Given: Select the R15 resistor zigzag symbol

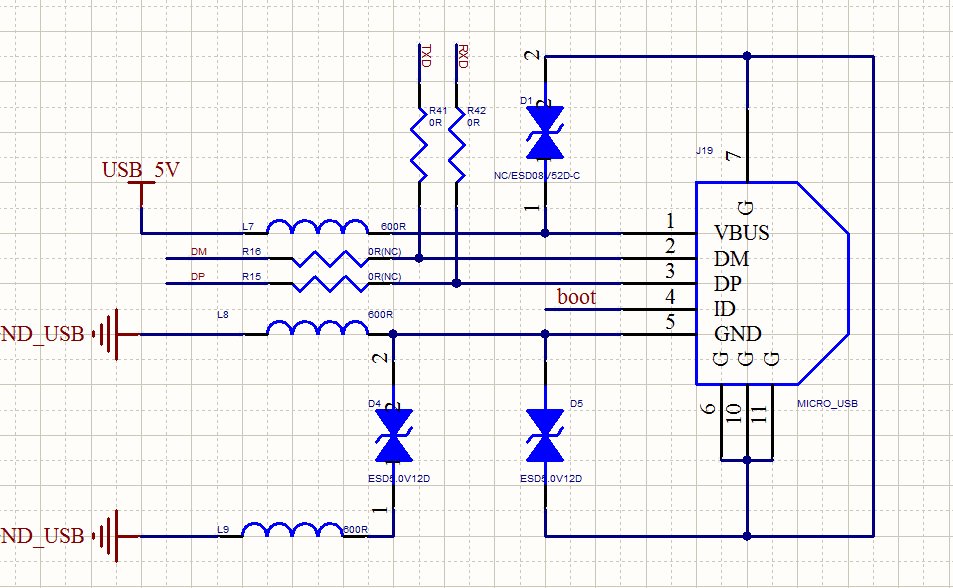Looking at the screenshot, I should click(x=330, y=283).
